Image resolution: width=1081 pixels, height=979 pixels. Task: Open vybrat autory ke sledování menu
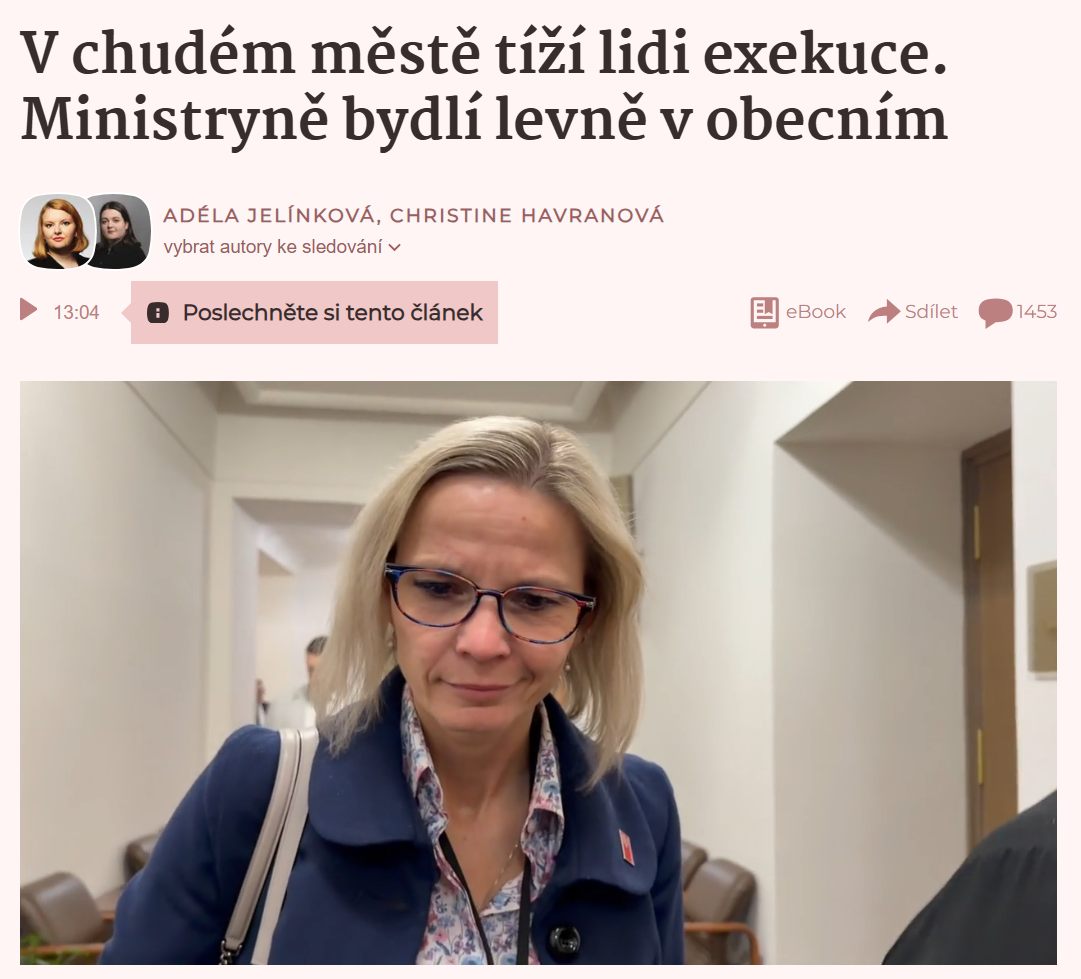pyautogui.click(x=281, y=247)
